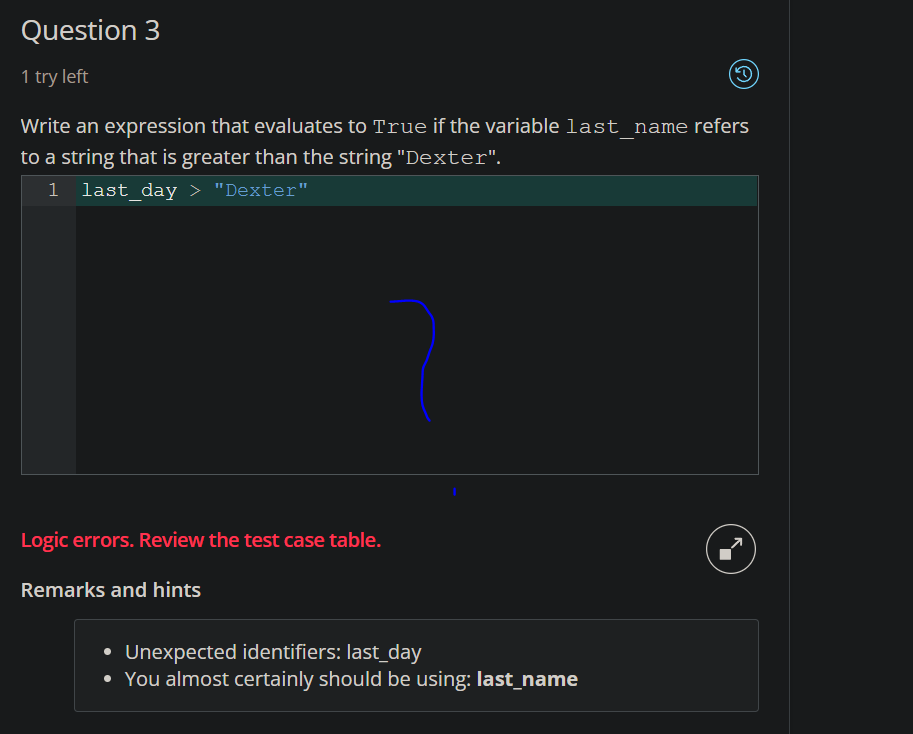Click the hints box containing the bullet list
This screenshot has width=913, height=734.
tap(416, 665)
